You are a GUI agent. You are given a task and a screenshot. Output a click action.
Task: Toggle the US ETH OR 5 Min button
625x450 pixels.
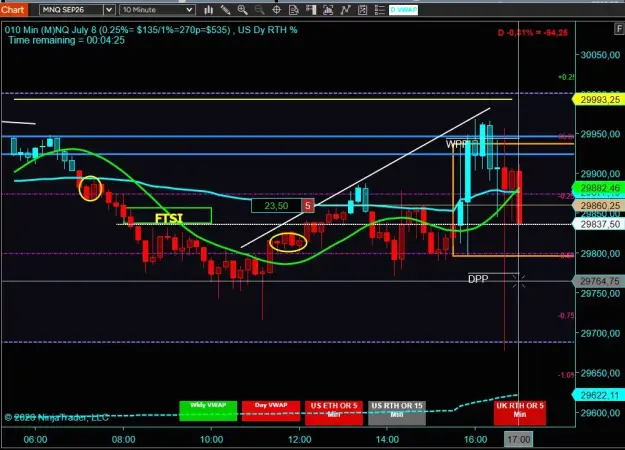point(334,413)
